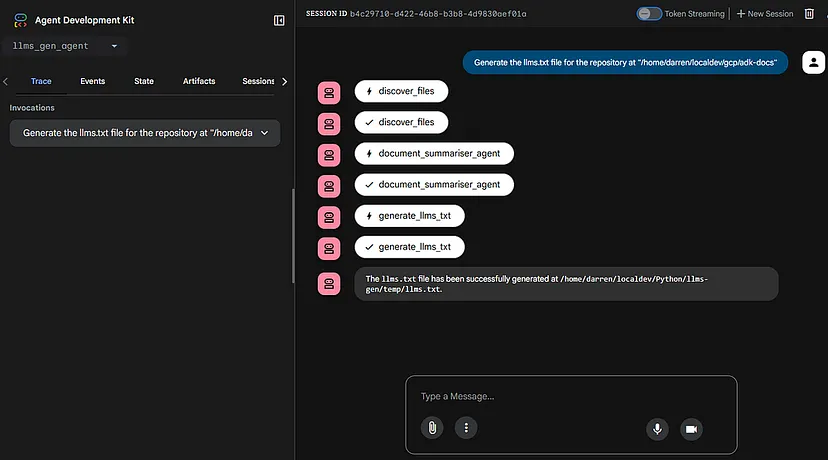Click the microphone icon in message box
Image resolution: width=828 pixels, height=460 pixels.
click(x=657, y=428)
